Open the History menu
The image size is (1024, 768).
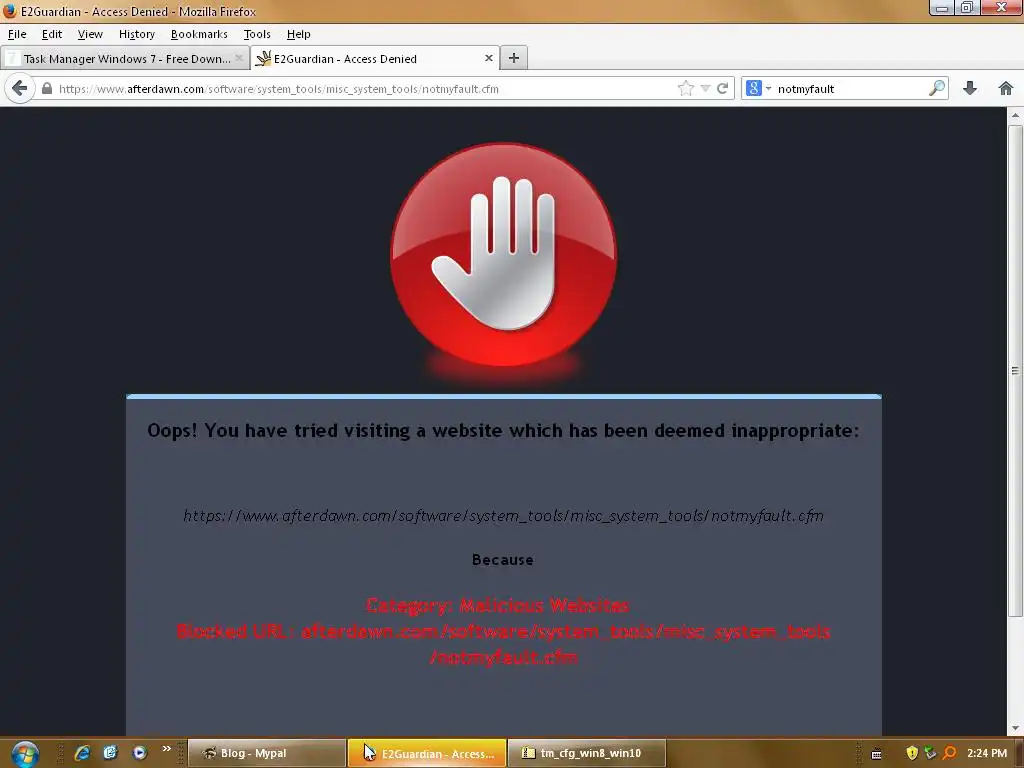click(136, 34)
